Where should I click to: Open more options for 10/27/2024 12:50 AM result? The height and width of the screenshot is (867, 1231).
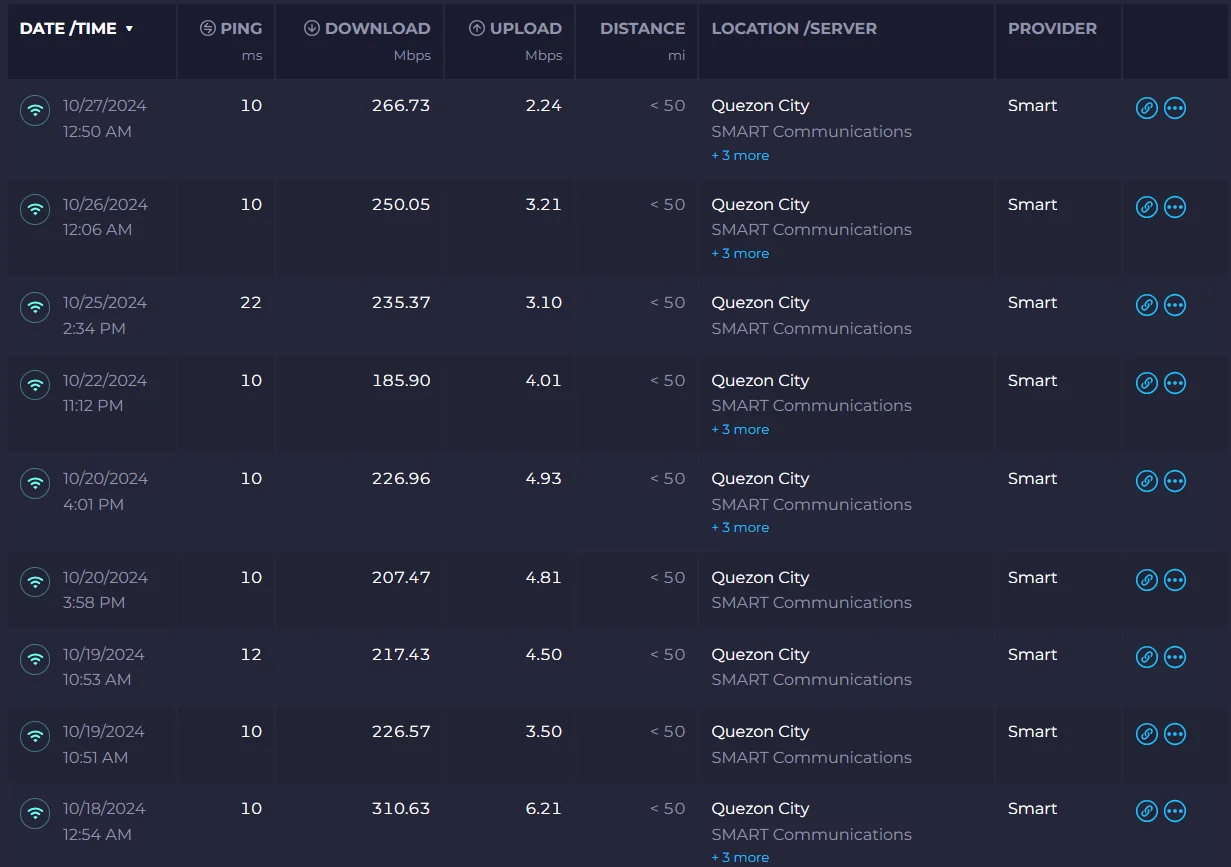(1175, 108)
